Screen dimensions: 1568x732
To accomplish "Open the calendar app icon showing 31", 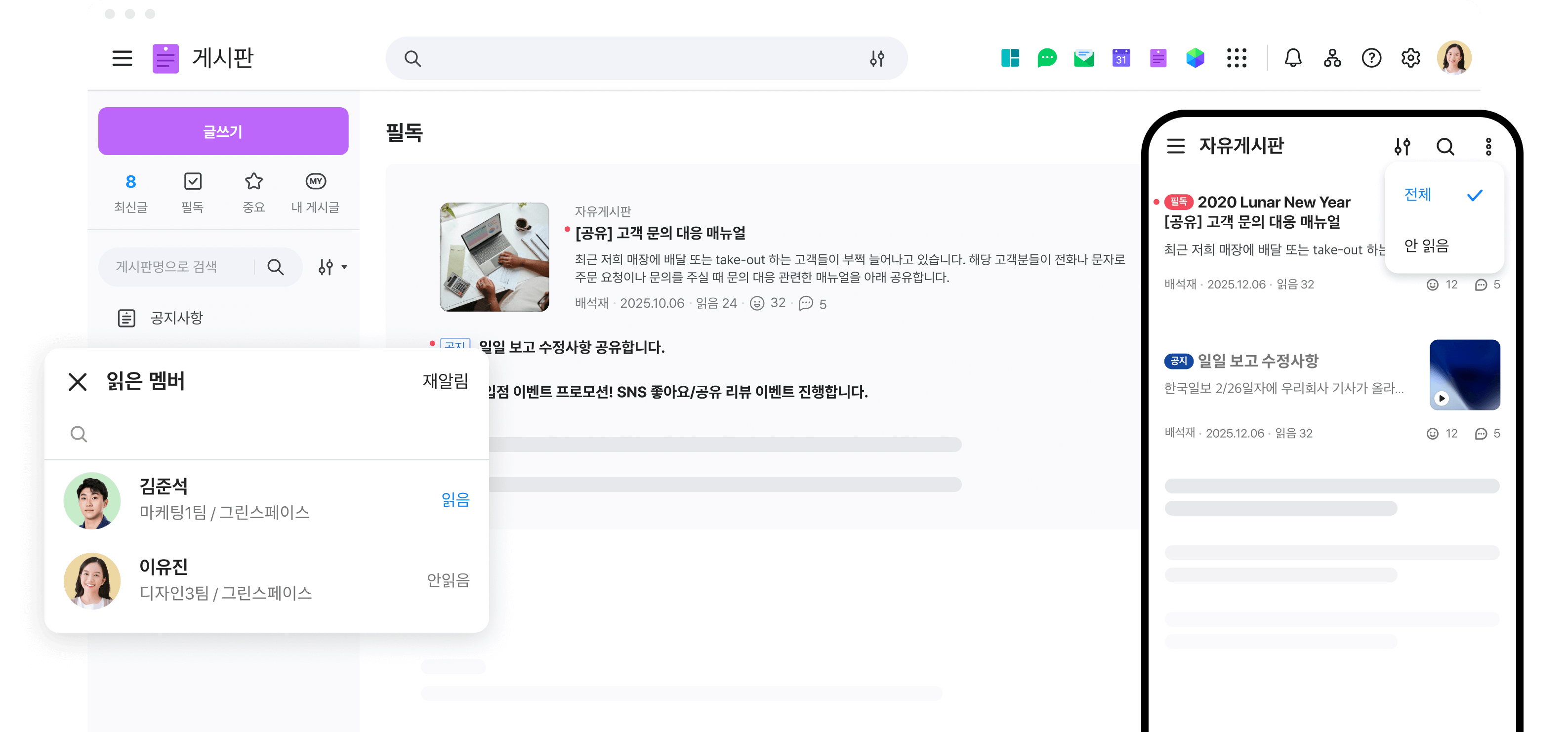I will [1120, 58].
